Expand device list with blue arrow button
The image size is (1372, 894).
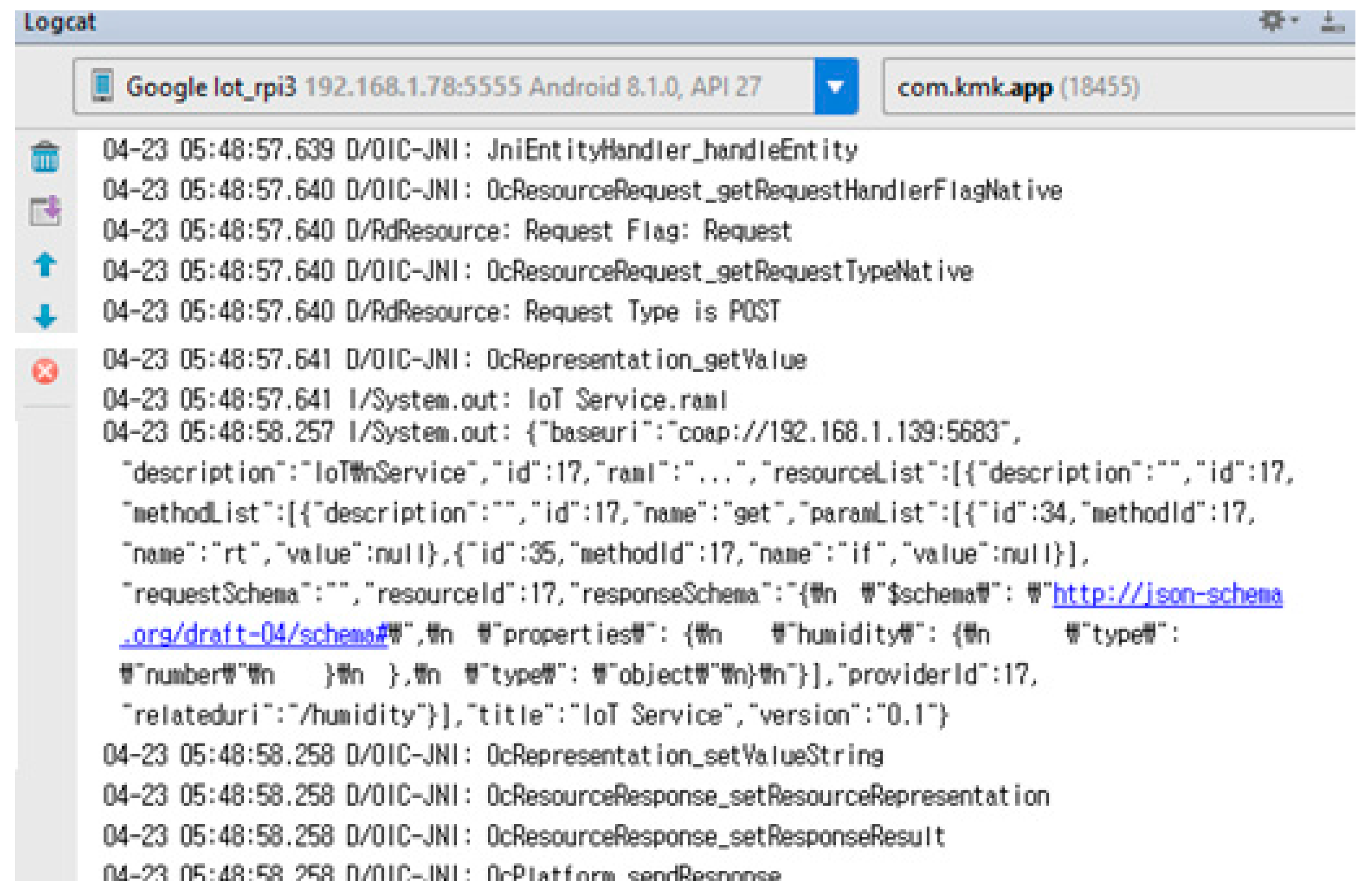pyautogui.click(x=835, y=87)
